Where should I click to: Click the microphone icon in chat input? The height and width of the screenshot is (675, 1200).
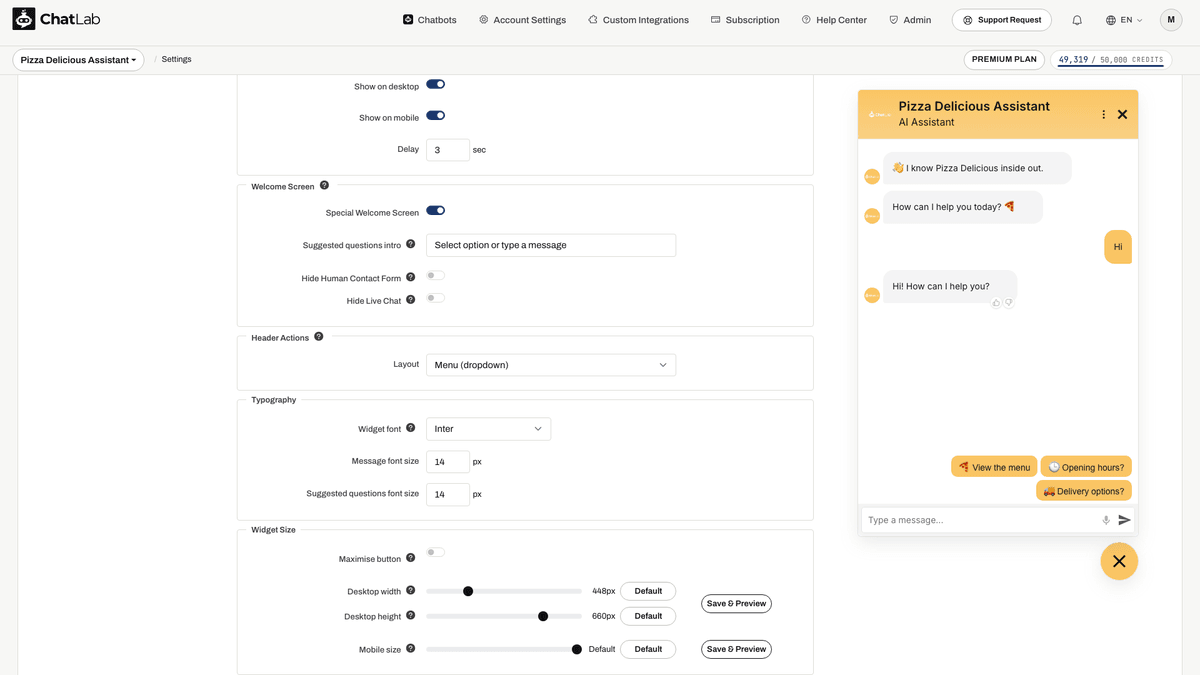[1106, 520]
